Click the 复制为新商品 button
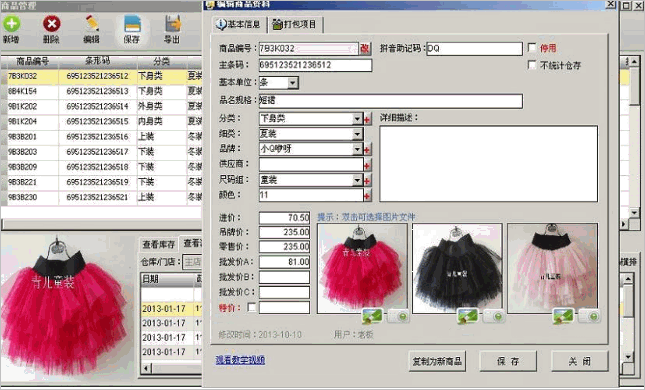645x390 pixels. click(x=437, y=361)
